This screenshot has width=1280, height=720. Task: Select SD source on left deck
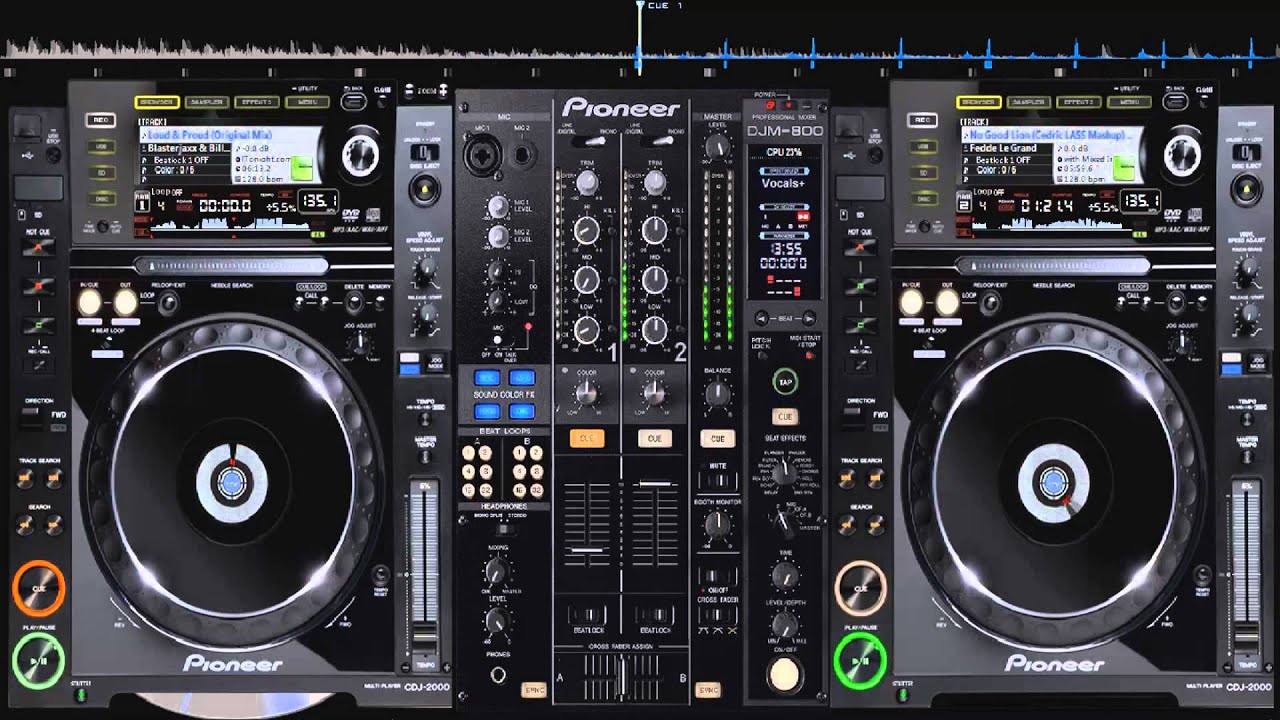(x=100, y=172)
